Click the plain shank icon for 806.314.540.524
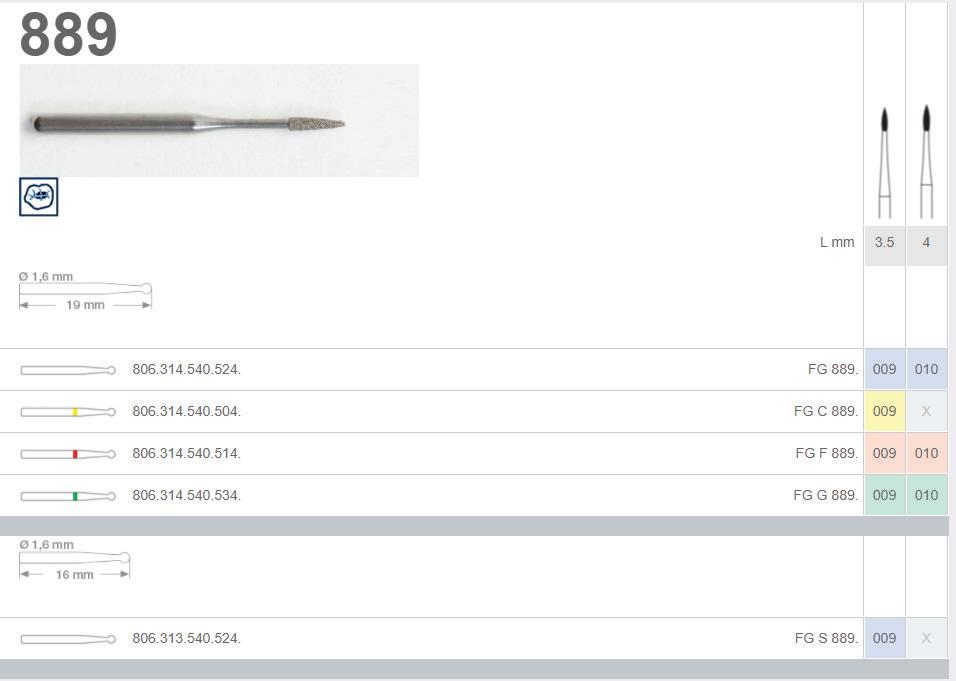The height and width of the screenshot is (681, 956). tap(68, 370)
